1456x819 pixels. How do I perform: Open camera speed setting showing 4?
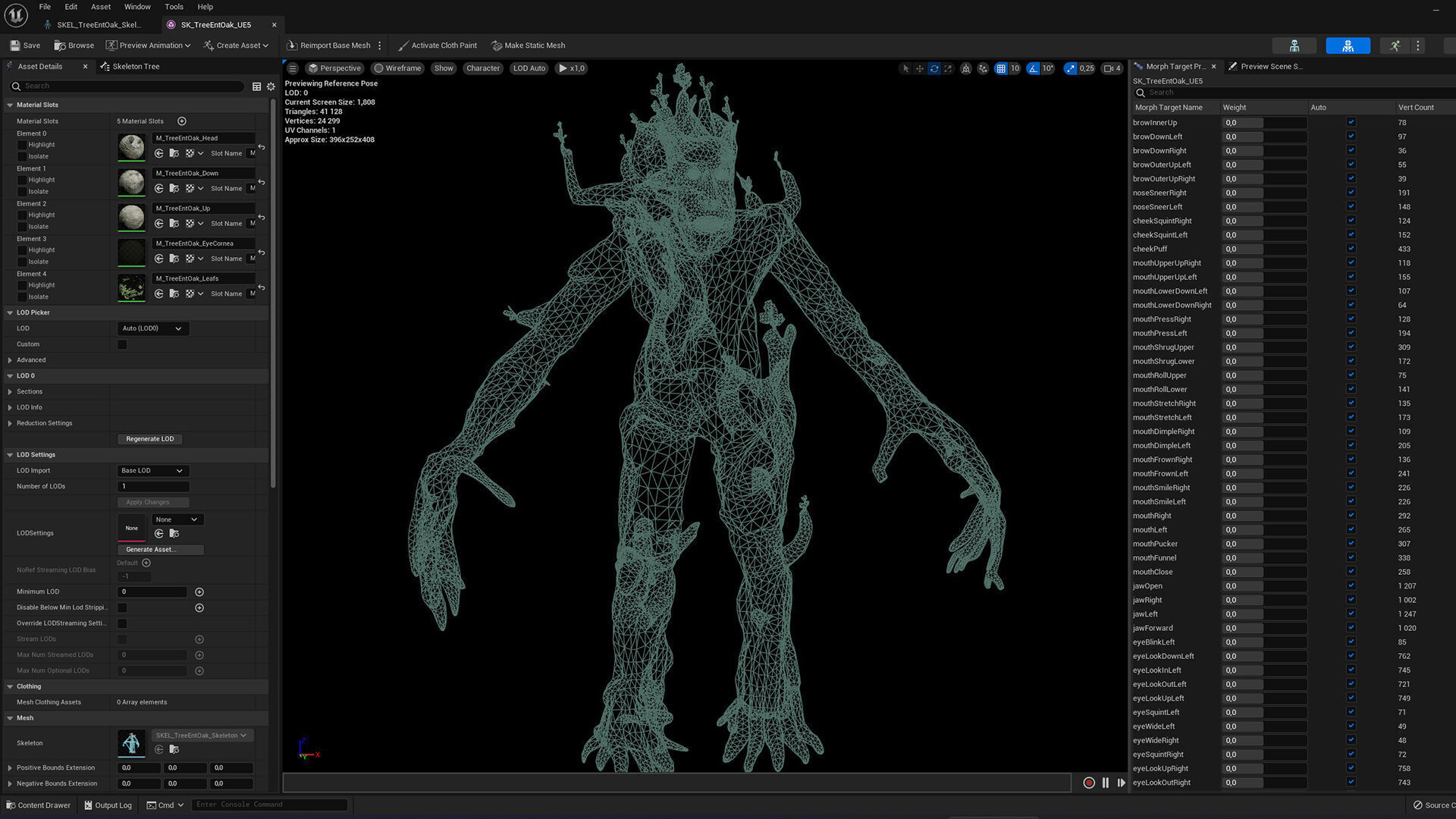(x=1112, y=68)
